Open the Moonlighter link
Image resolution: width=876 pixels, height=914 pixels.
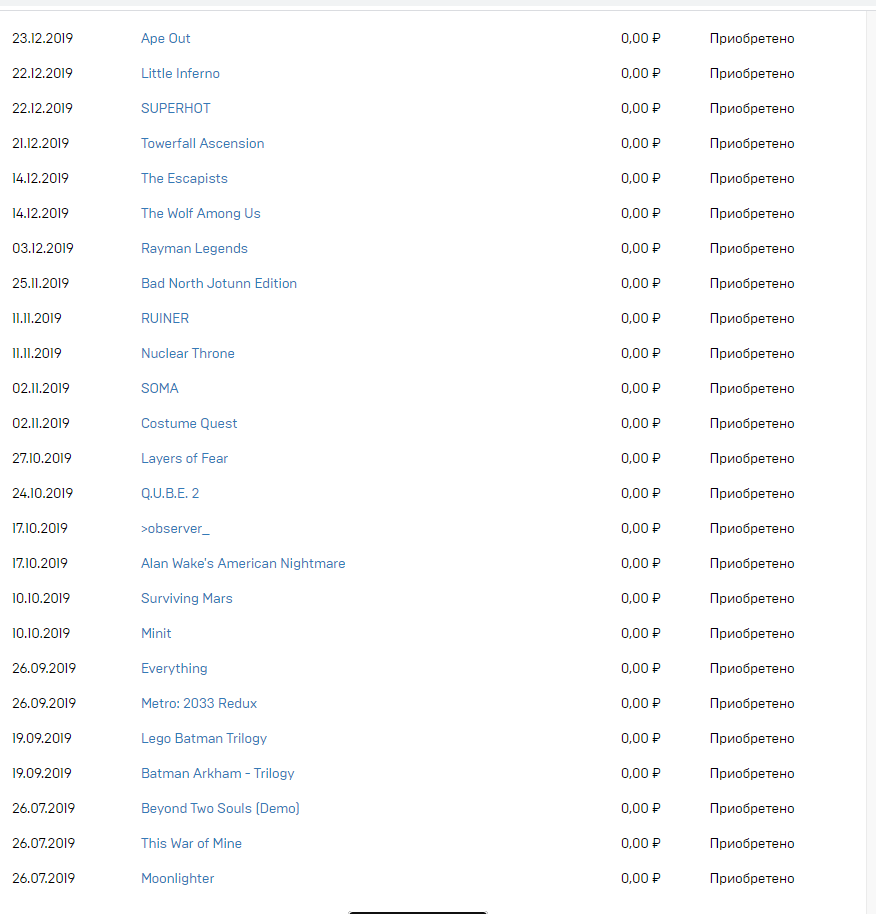tap(177, 878)
